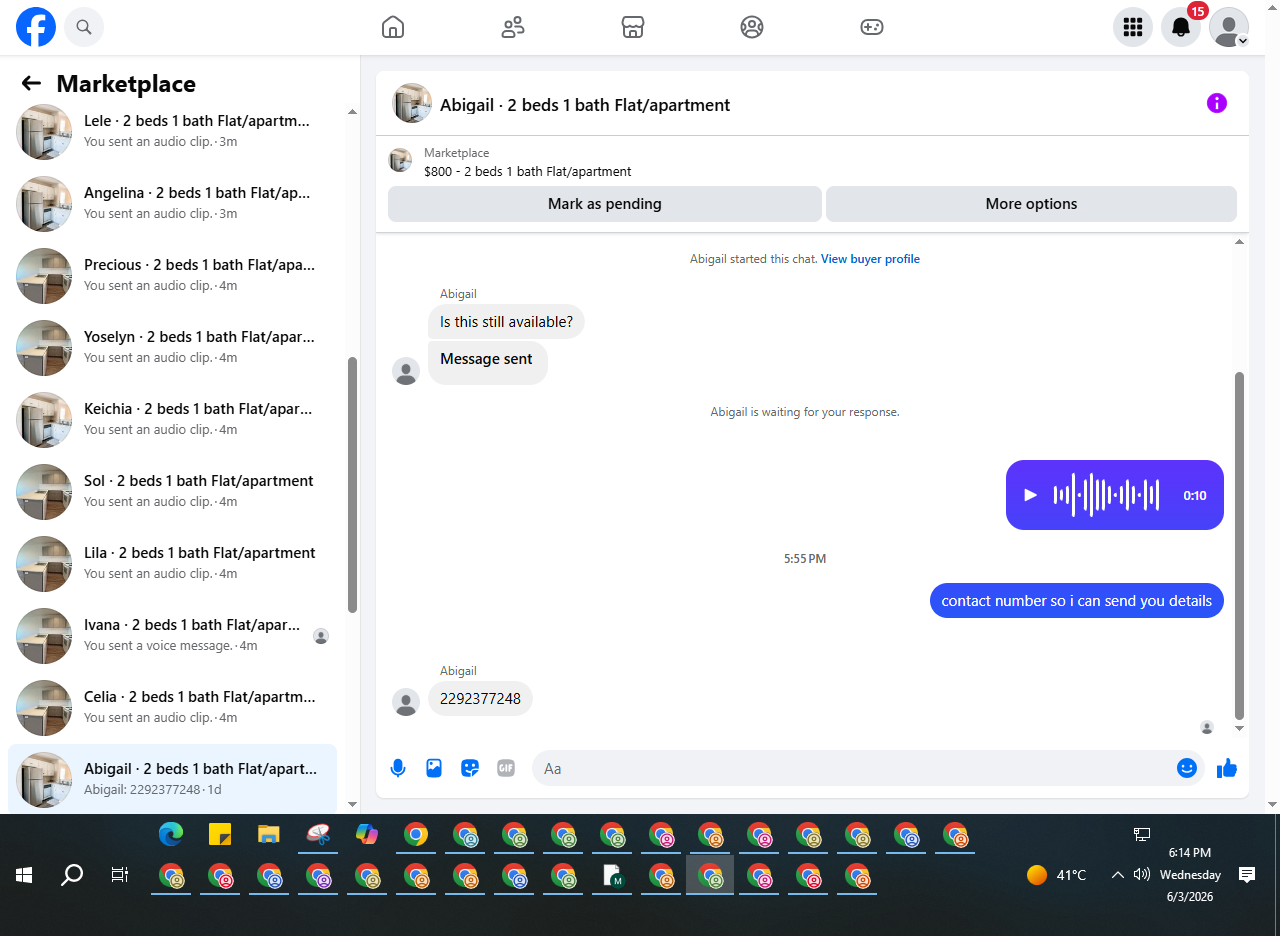The height and width of the screenshot is (936, 1280).
Task: Open the account profile menu
Action: 1229,27
